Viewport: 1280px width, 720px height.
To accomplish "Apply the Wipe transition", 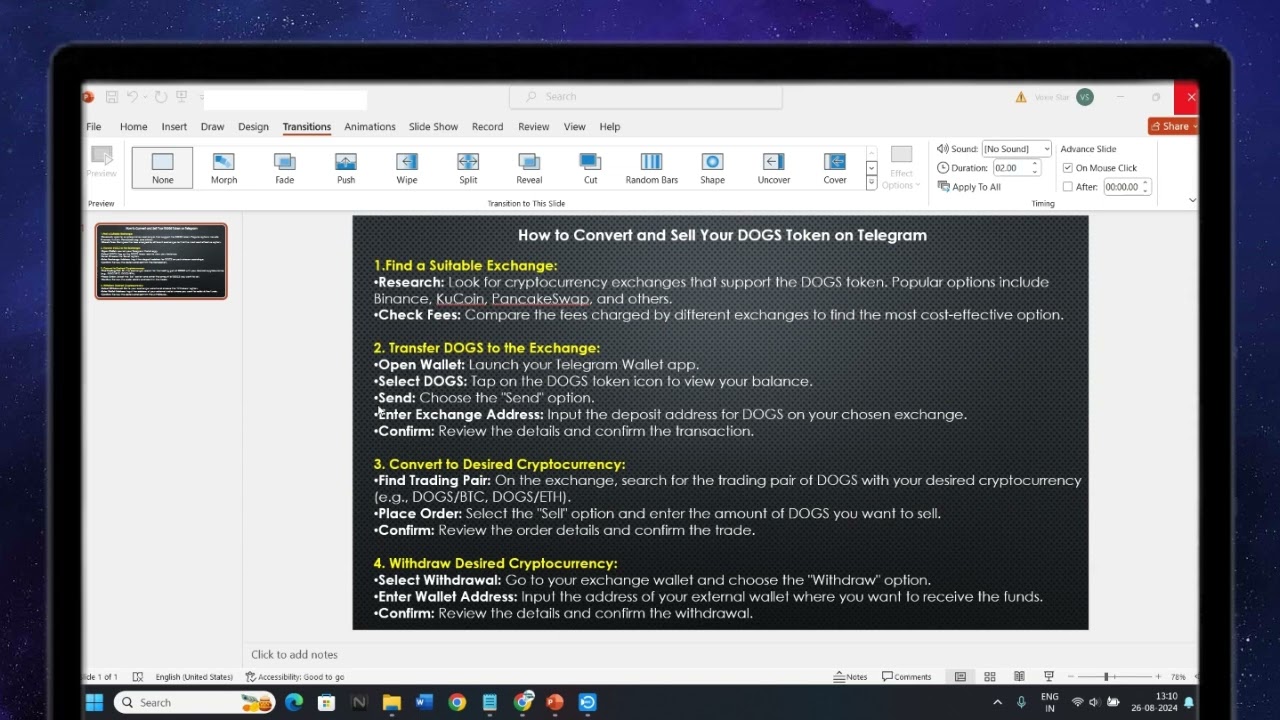I will click(x=407, y=168).
